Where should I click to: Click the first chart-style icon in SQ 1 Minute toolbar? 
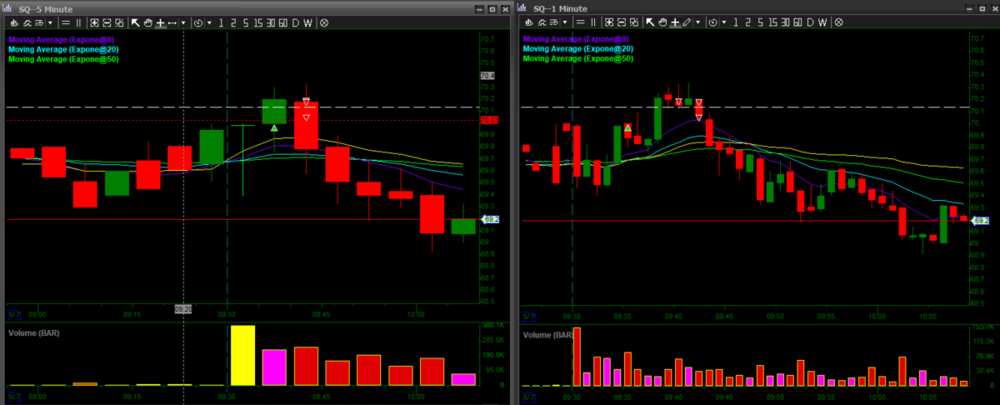click(x=529, y=23)
